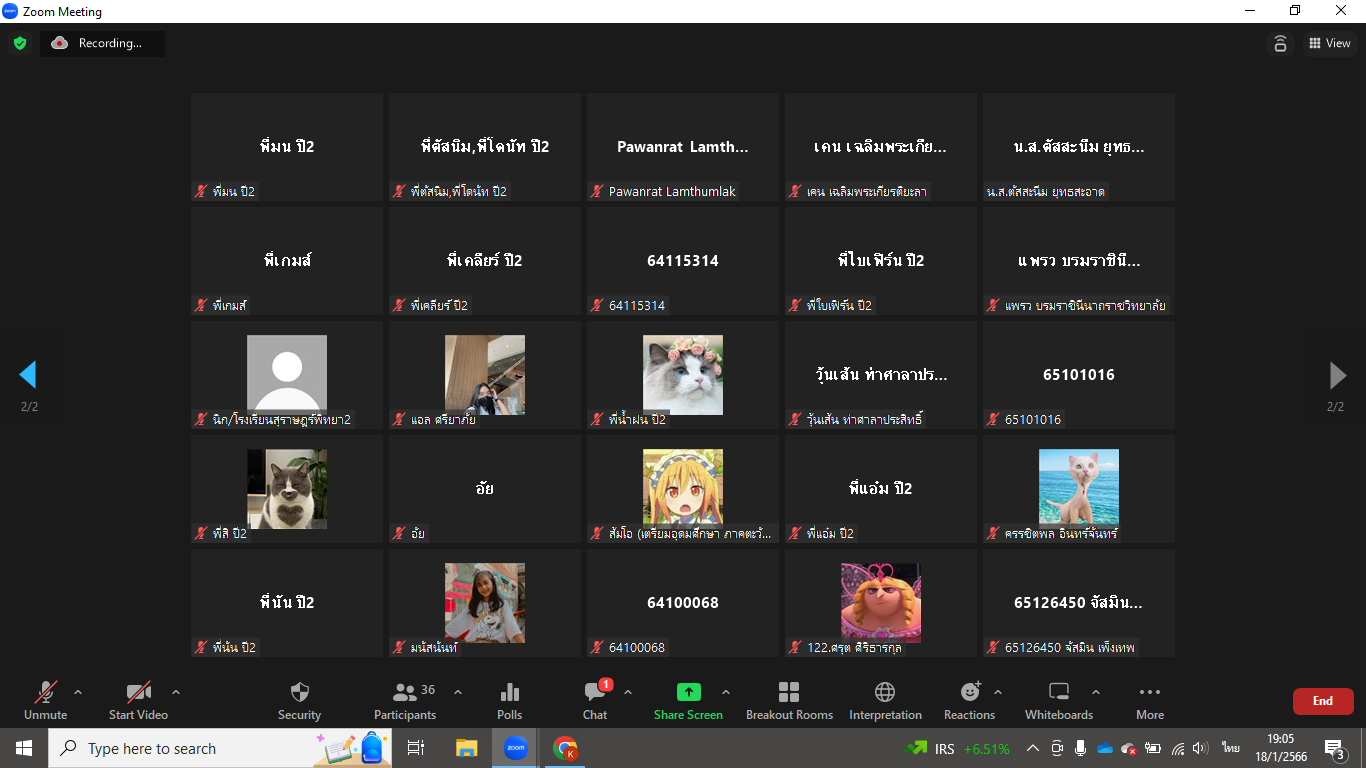1366x768 pixels.
Task: Expand audio options arrow beside Unmute
Action: coord(78,692)
